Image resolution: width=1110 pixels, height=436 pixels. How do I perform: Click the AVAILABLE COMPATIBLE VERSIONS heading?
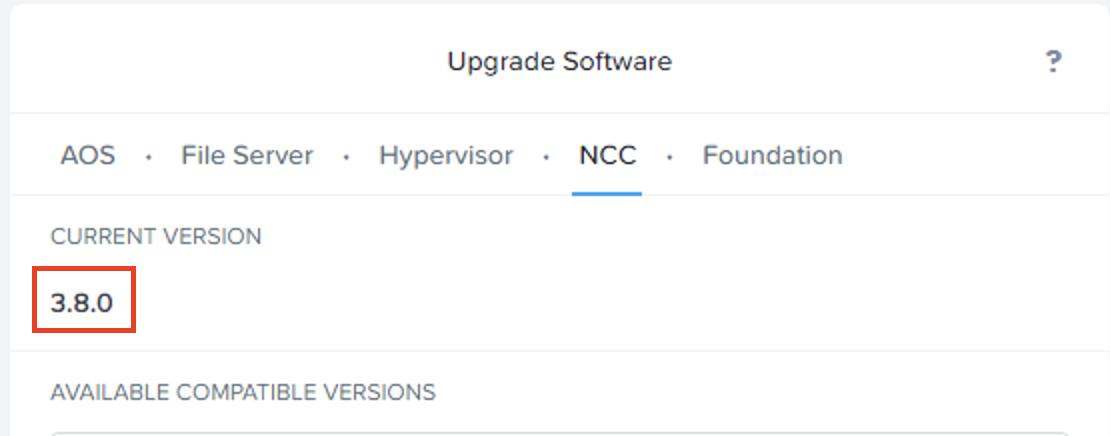[243, 391]
